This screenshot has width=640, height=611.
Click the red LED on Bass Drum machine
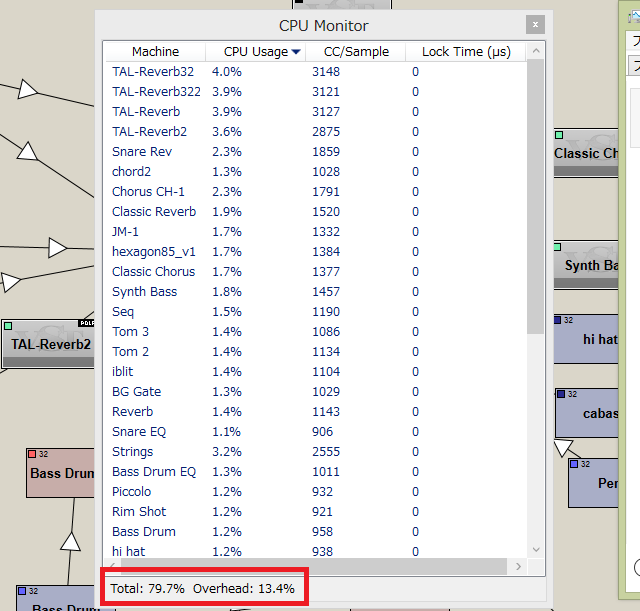pyautogui.click(x=32, y=454)
